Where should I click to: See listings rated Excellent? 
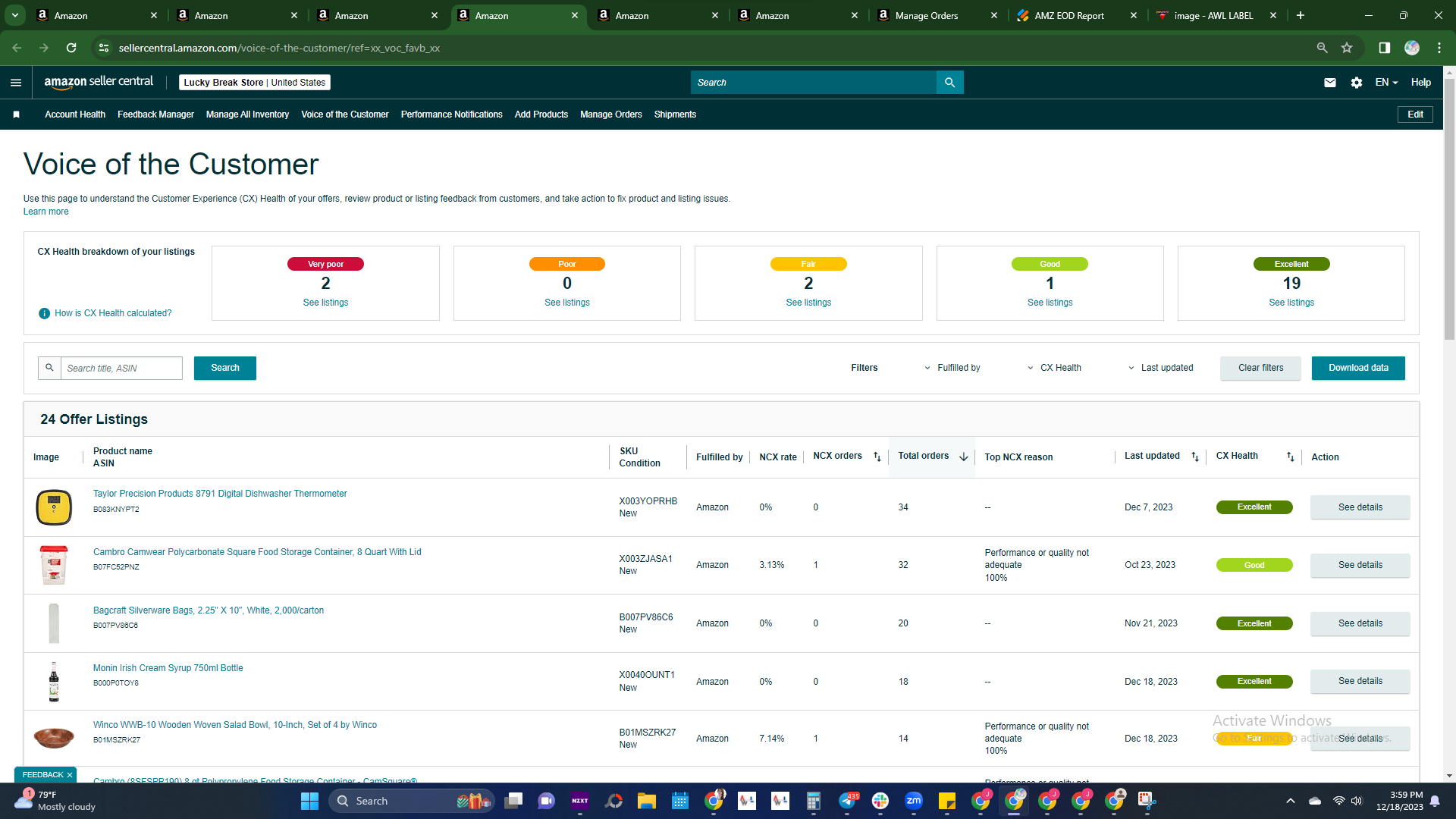point(1291,303)
